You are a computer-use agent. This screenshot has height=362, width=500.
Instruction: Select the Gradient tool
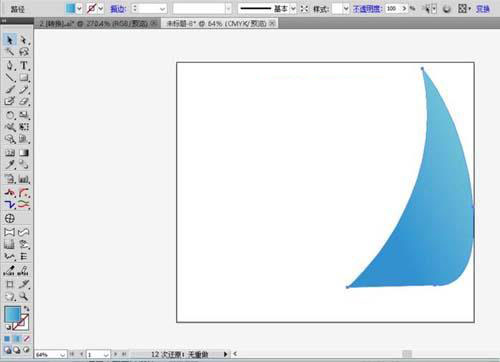tap(24, 153)
